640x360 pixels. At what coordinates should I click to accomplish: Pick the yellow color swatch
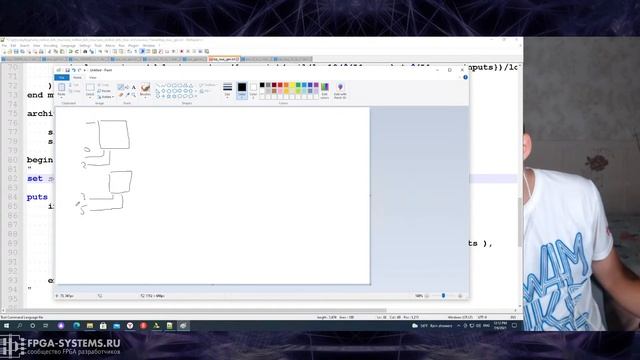[x=292, y=85]
